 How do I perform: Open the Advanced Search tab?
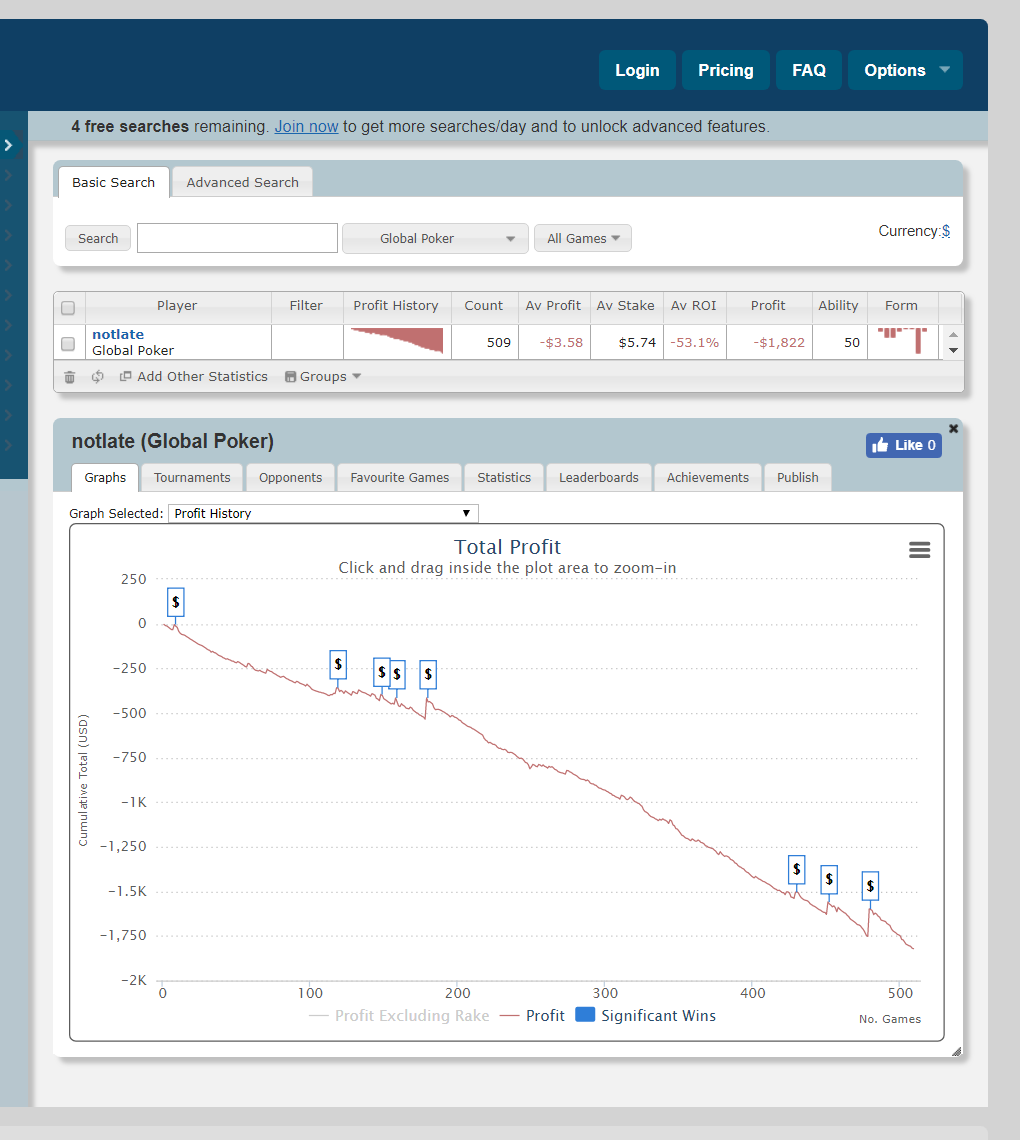pyautogui.click(x=242, y=183)
